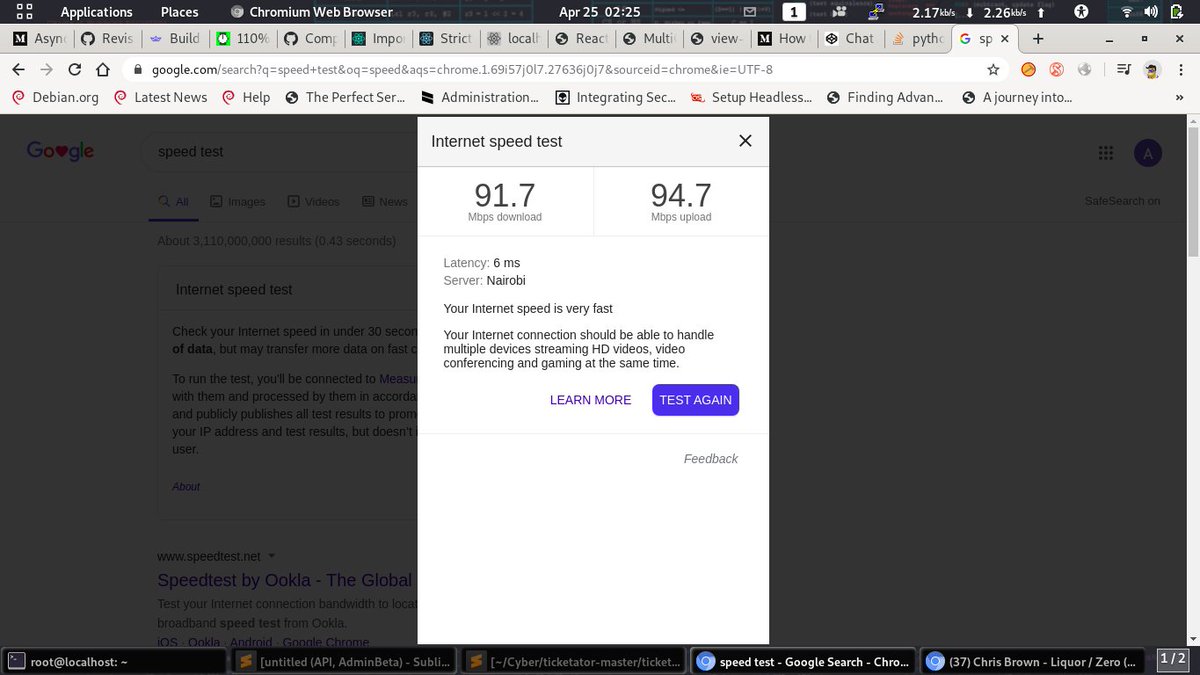Open the Google apps grid icon
This screenshot has height=675, width=1200.
click(x=1106, y=153)
